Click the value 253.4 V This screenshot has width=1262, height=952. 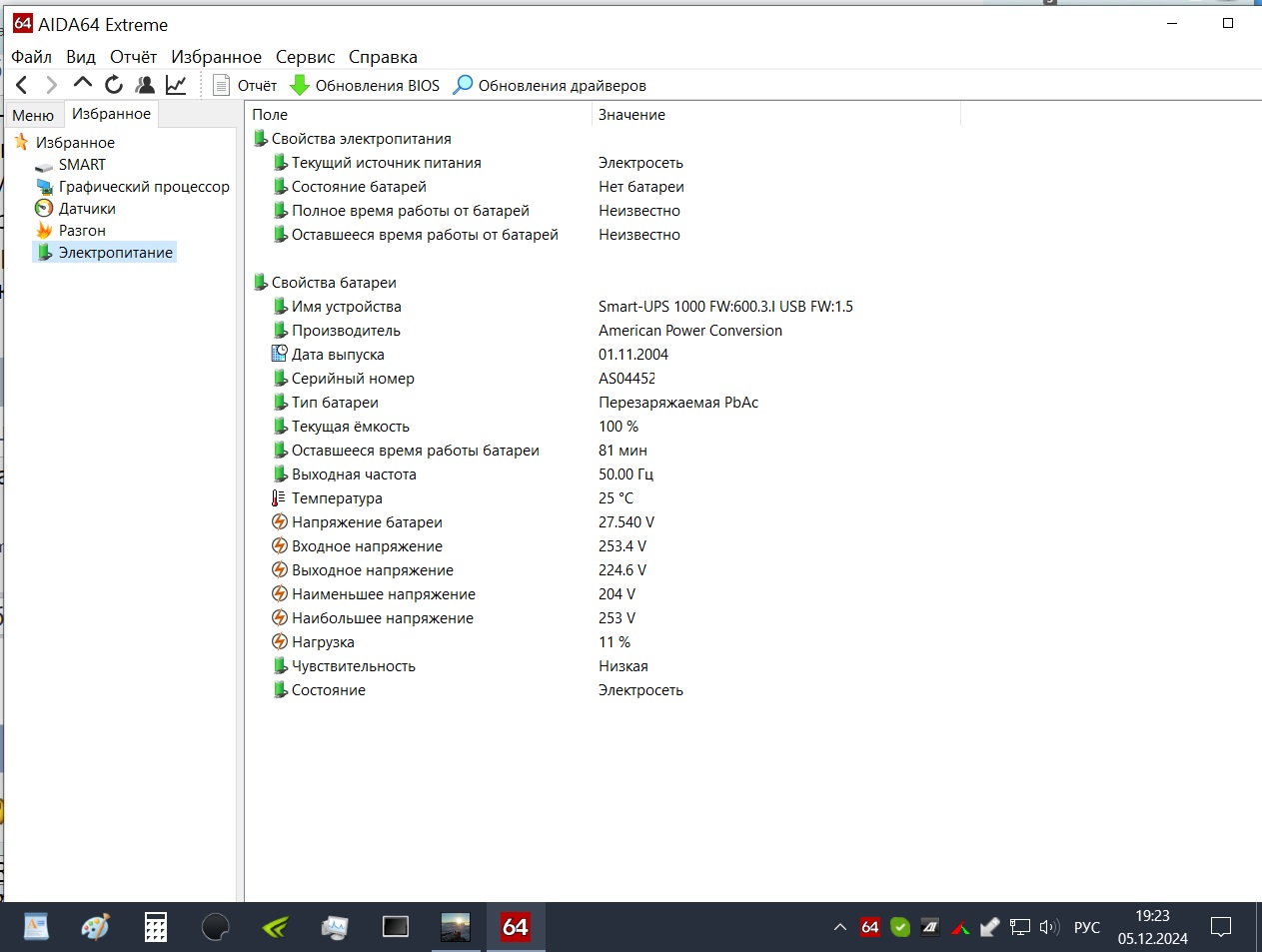[623, 546]
